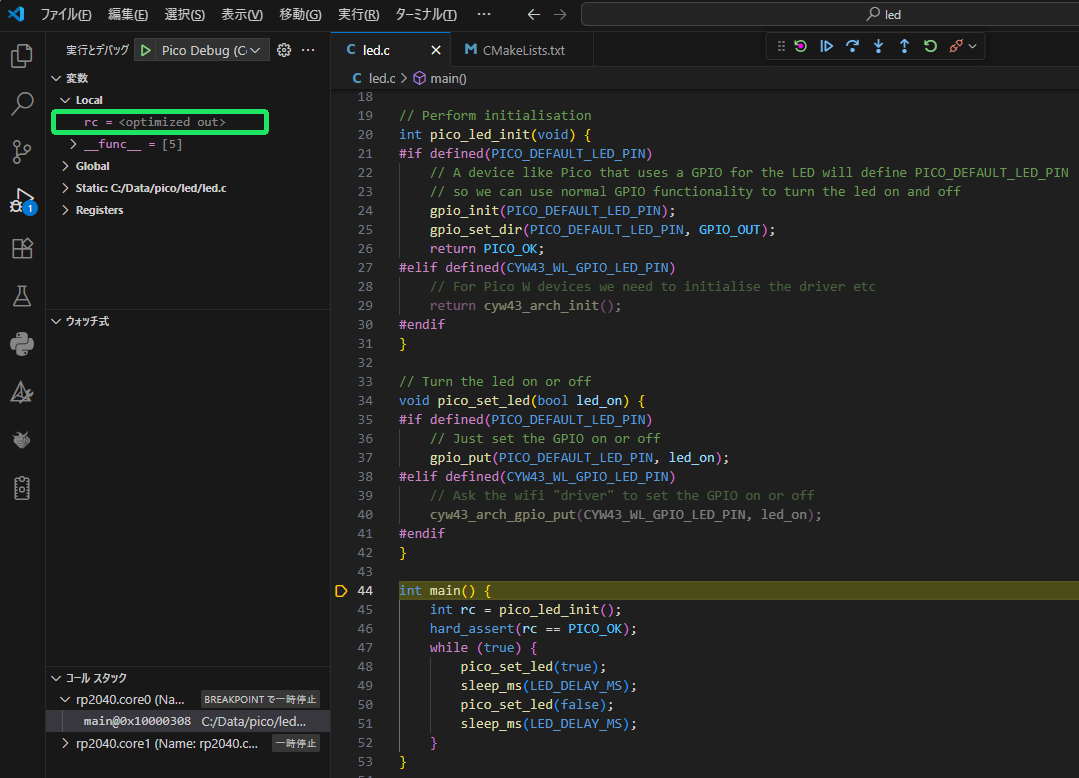1079x778 pixels.
Task: Click the debug Continue button
Action: tap(826, 46)
